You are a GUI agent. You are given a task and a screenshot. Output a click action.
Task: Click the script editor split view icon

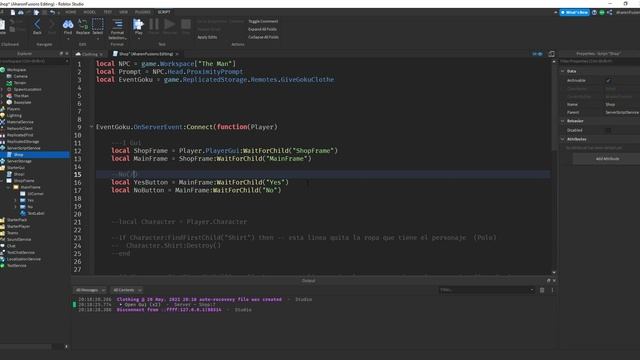click(x=551, y=54)
